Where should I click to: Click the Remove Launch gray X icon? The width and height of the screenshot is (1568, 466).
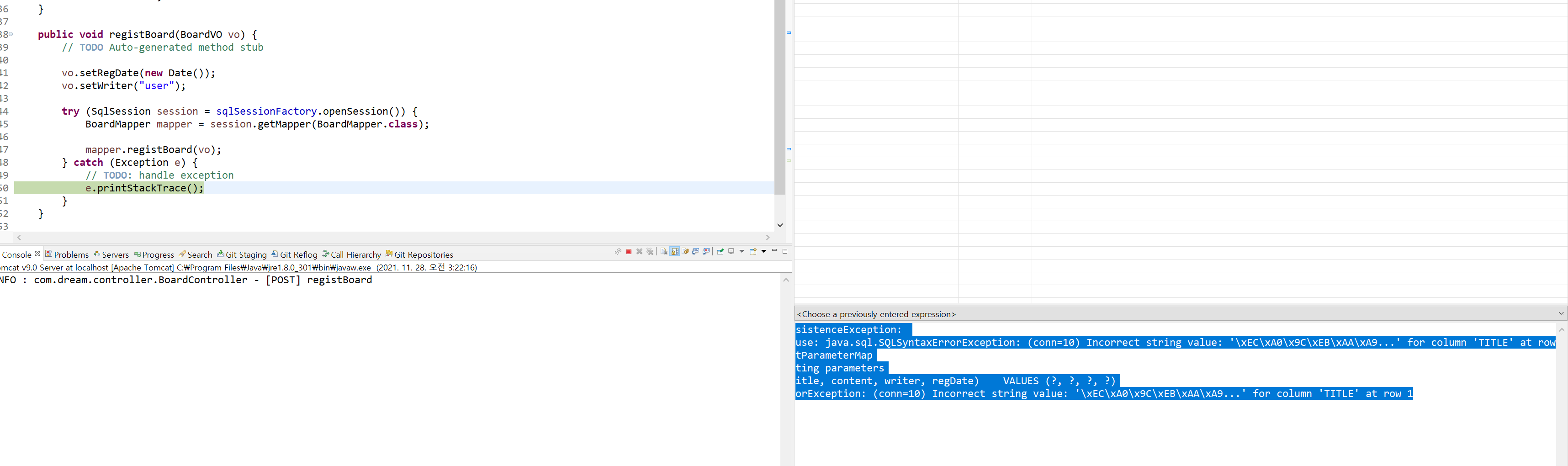point(639,251)
